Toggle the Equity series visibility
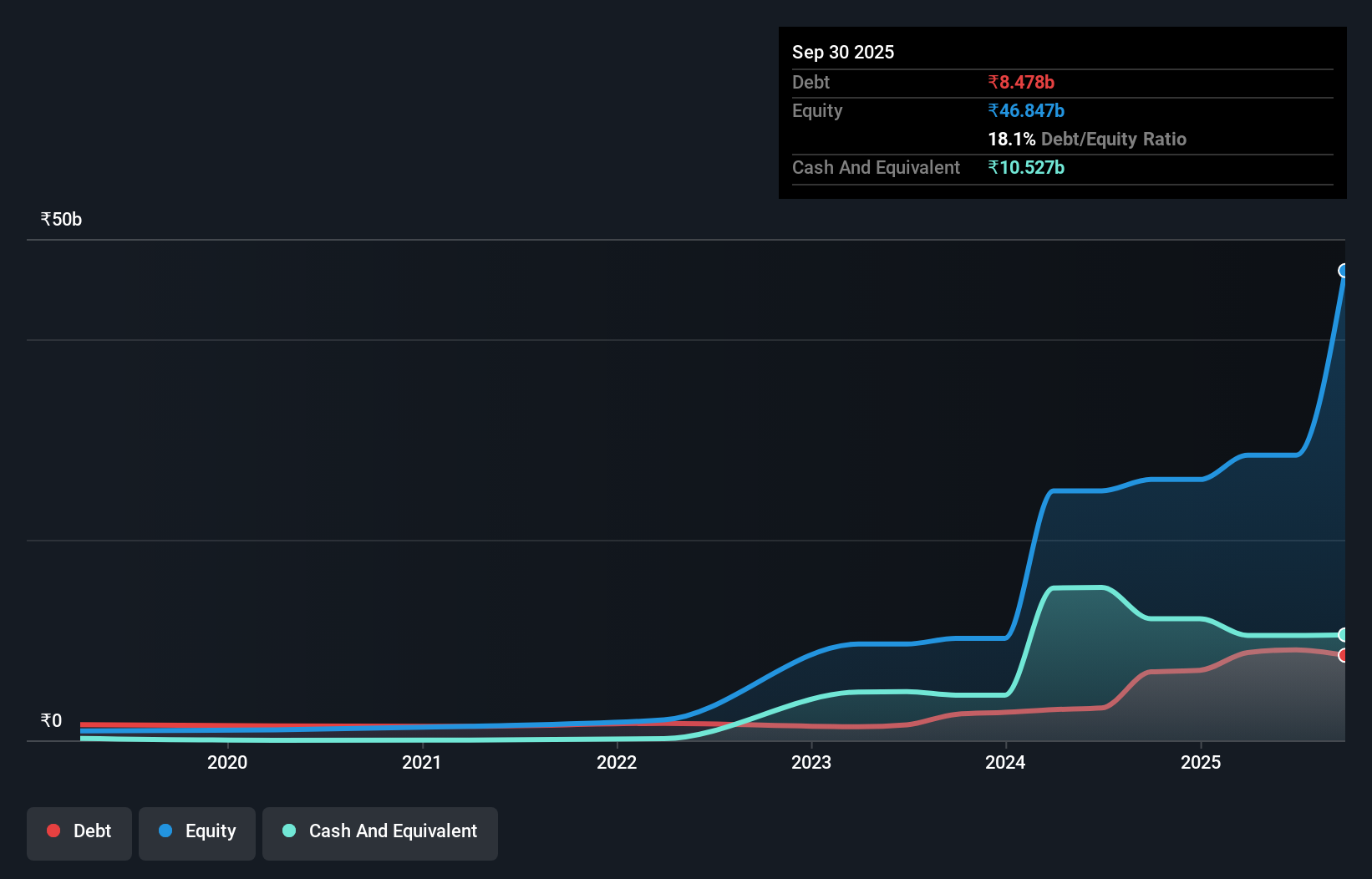This screenshot has width=1372, height=879. click(x=196, y=833)
